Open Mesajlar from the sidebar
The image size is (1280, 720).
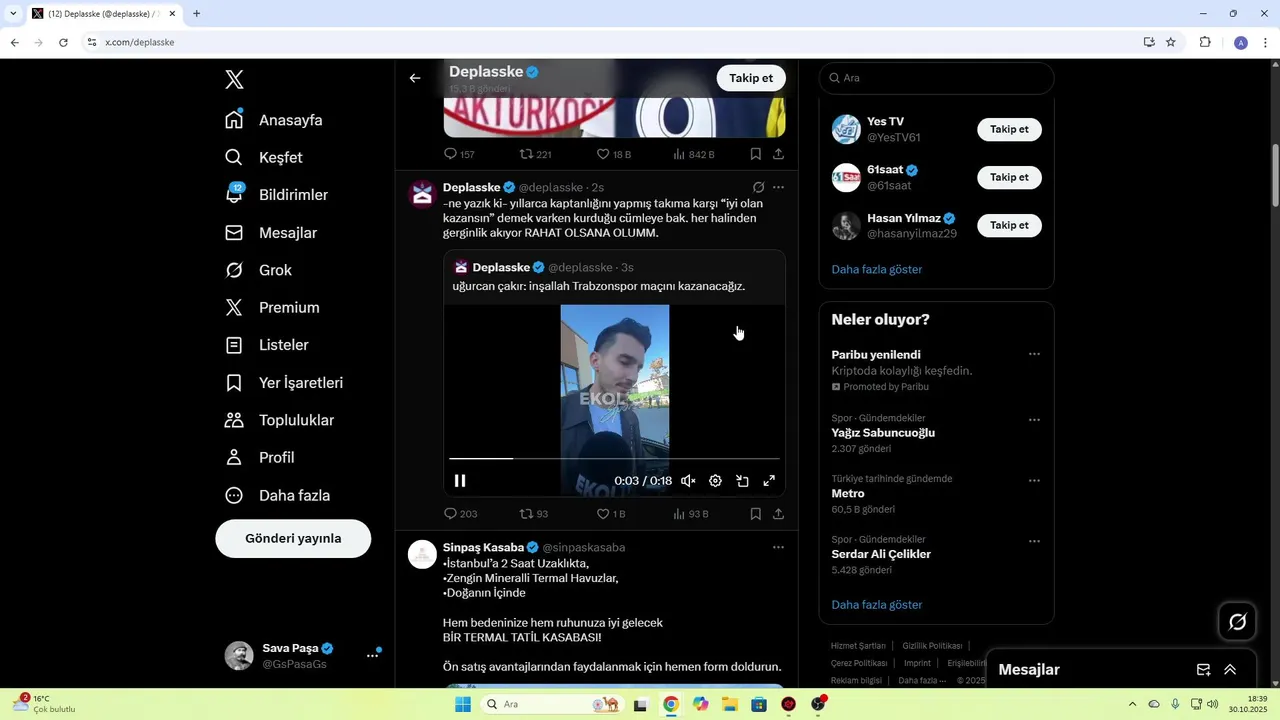pyautogui.click(x=270, y=233)
